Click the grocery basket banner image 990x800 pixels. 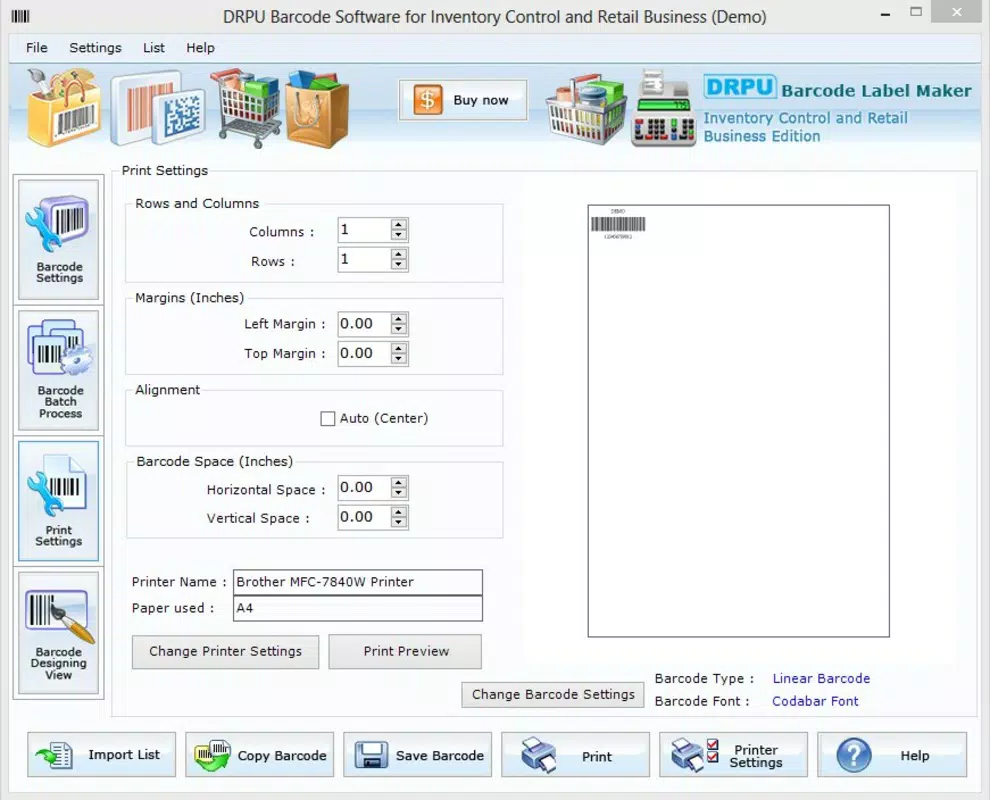(x=587, y=110)
